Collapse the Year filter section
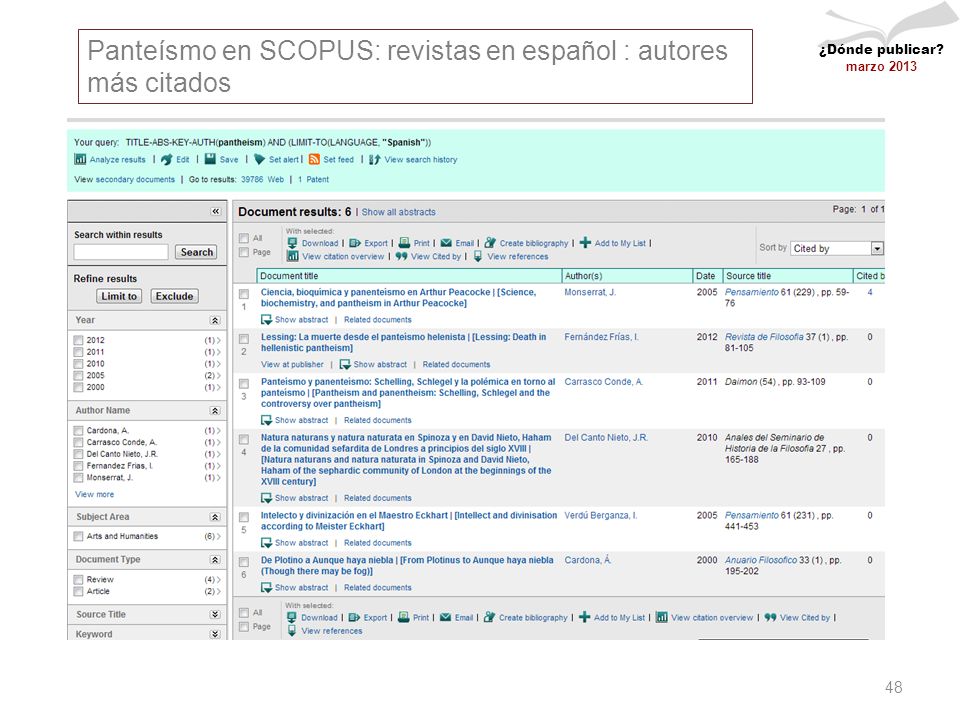The width and height of the screenshot is (960, 720). point(215,321)
